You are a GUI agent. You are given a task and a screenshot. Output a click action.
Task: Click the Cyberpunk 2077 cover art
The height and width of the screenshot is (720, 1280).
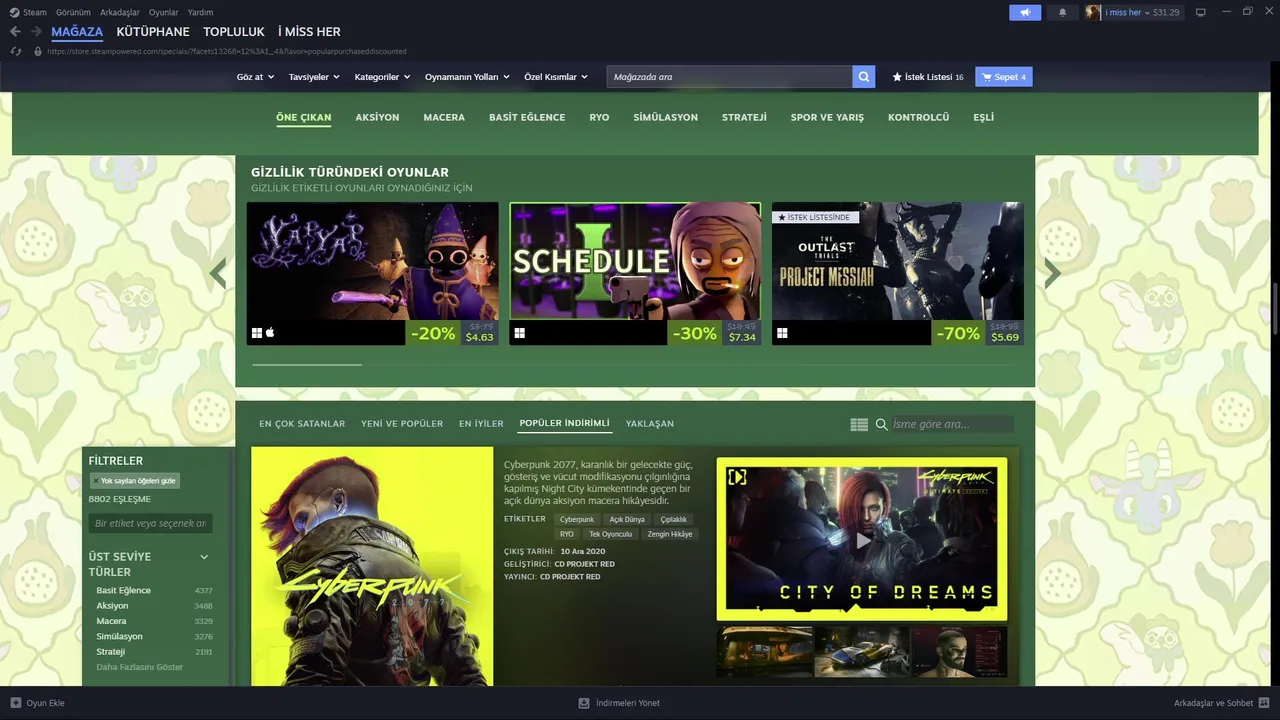(x=372, y=566)
